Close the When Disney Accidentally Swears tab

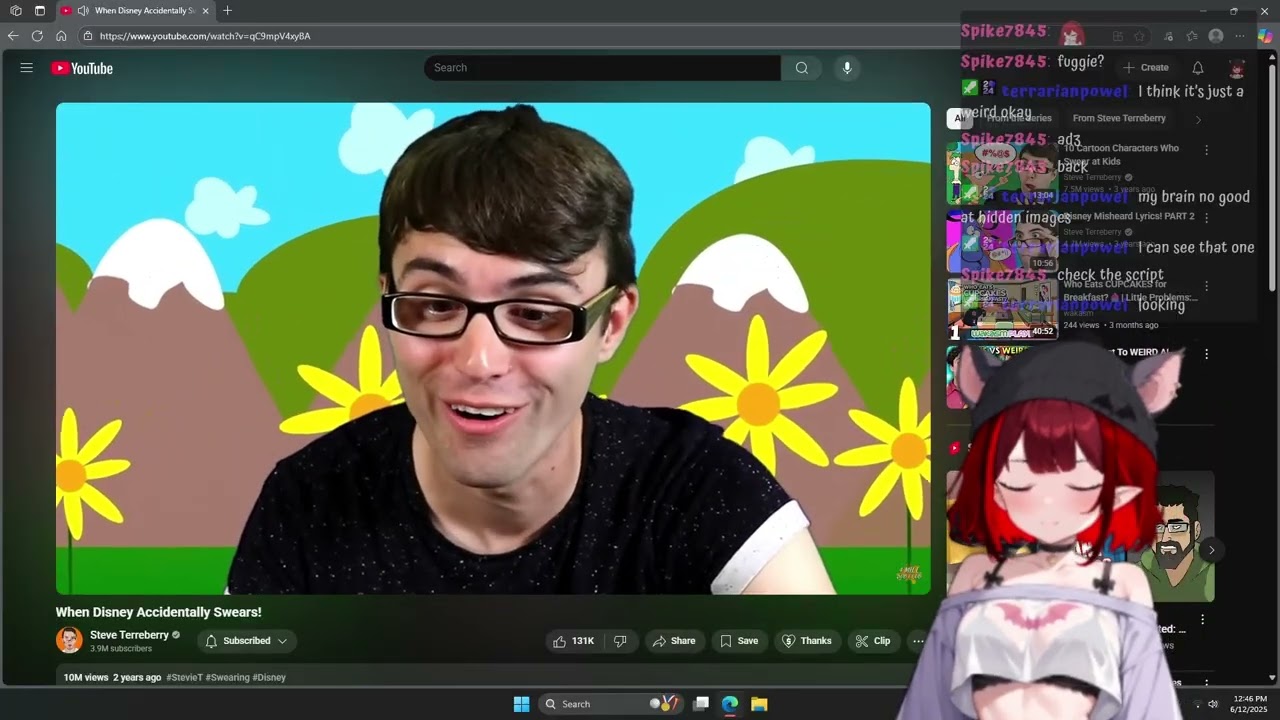point(206,11)
